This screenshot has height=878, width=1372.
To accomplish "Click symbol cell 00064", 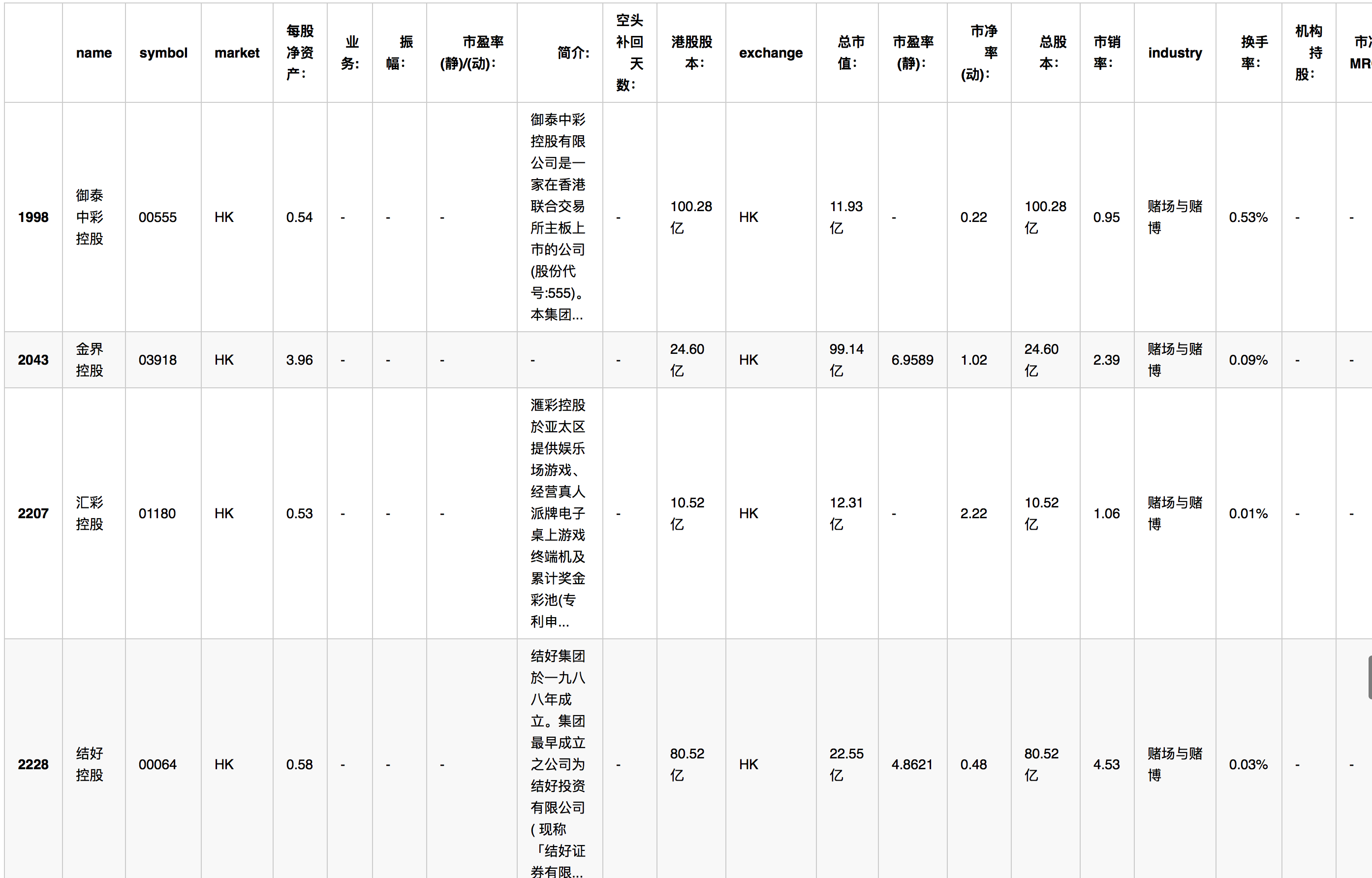I will [x=157, y=764].
